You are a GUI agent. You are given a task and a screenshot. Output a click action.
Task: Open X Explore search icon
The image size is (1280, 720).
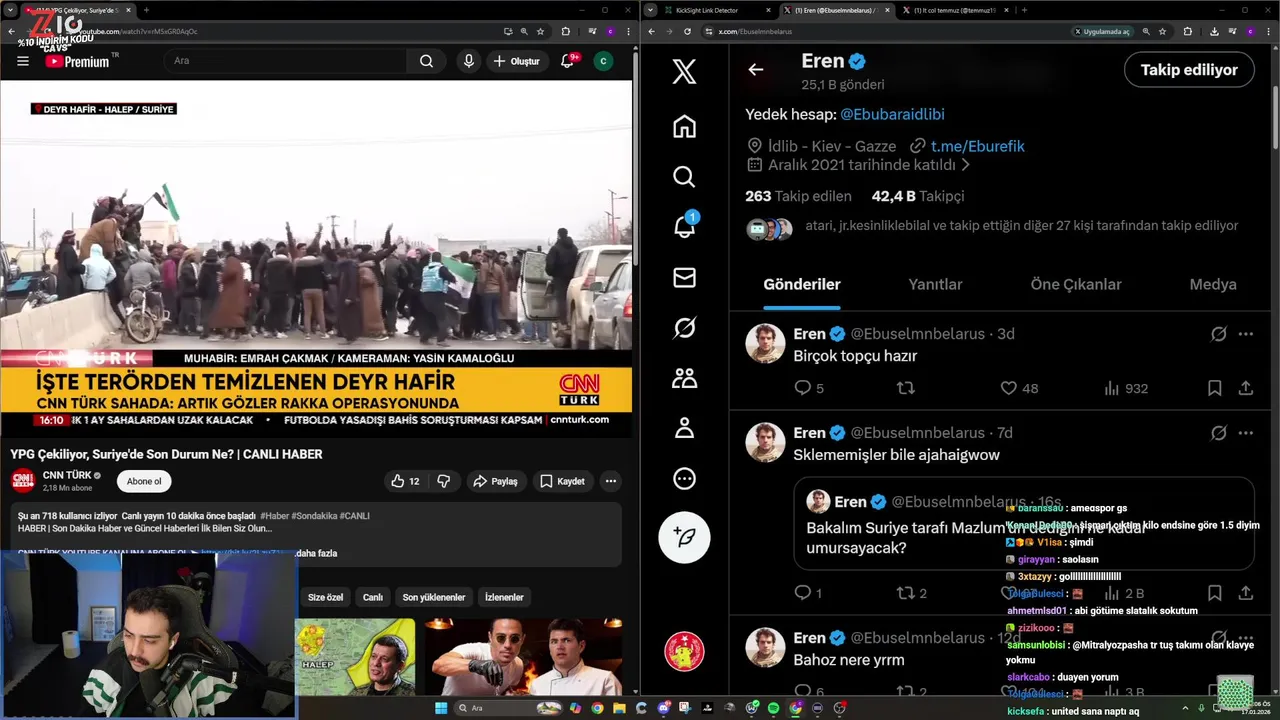[x=684, y=177]
